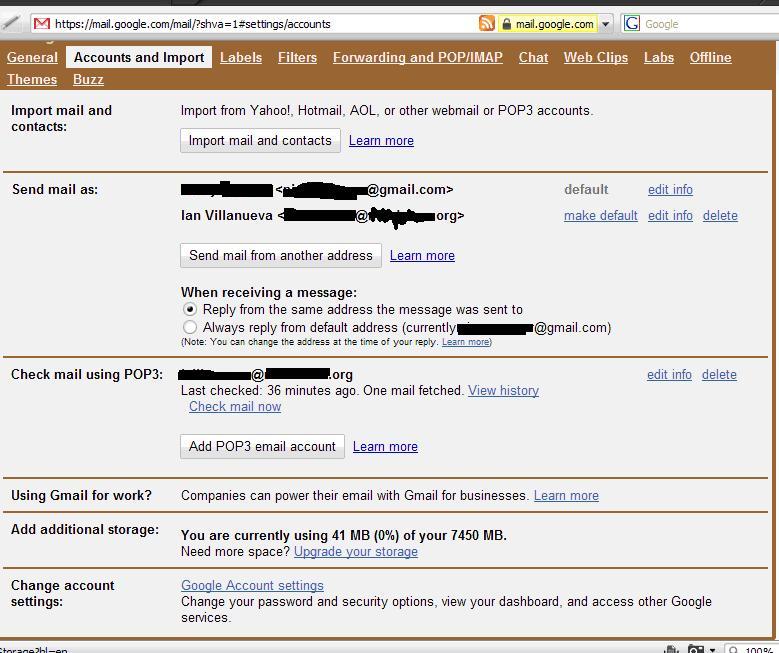Go to Forwarding and POP/IMAP tab
779x653 pixels.
click(x=418, y=57)
